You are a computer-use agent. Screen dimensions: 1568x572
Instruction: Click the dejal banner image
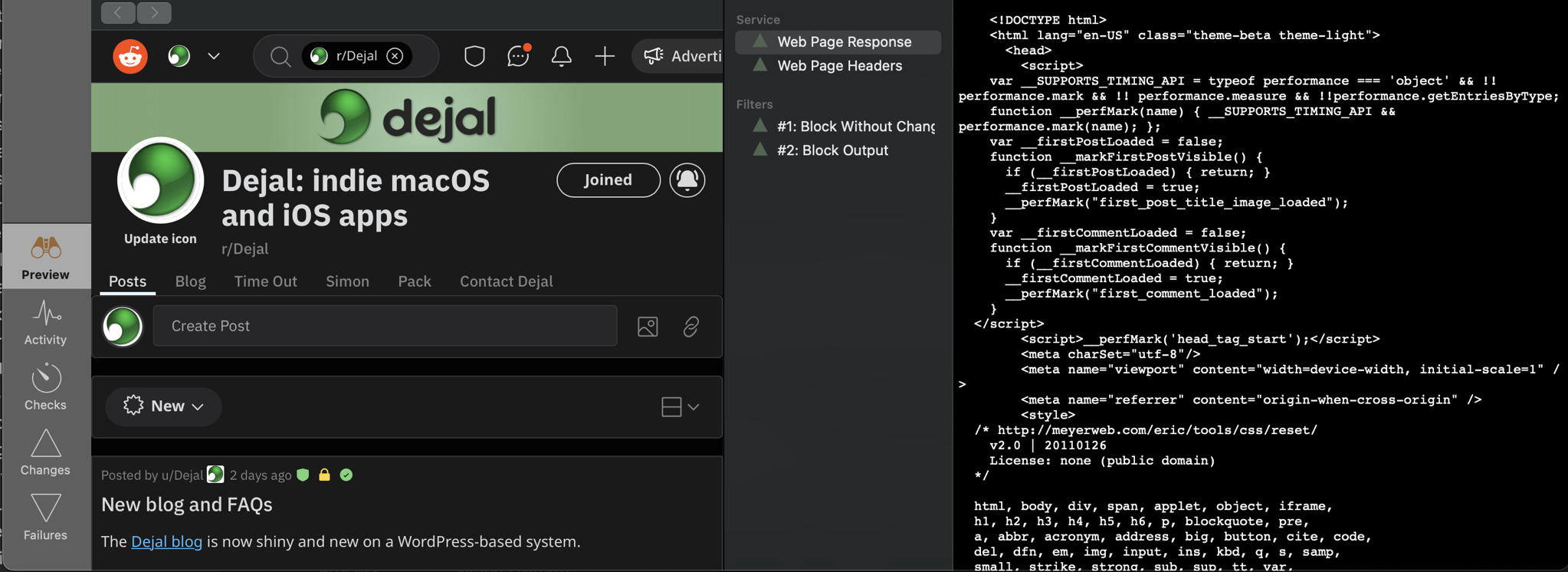[x=407, y=117]
